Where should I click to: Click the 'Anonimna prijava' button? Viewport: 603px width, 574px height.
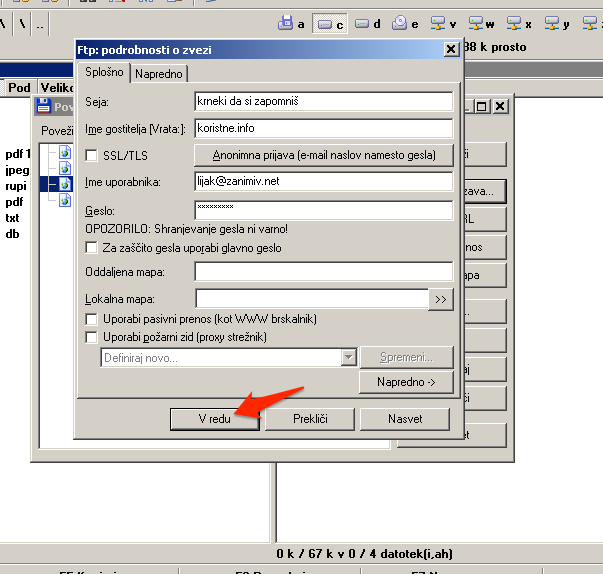[323, 155]
